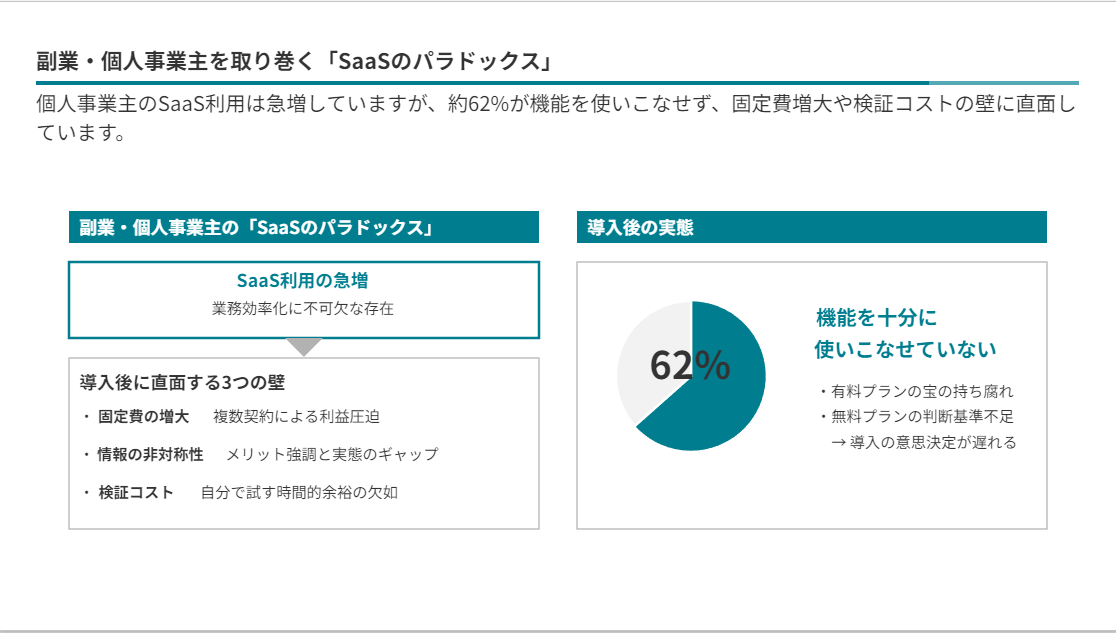The height and width of the screenshot is (633, 1116).
Task: Select text 自分で試す時間的余裕の欠如
Action: pyautogui.click(x=299, y=492)
